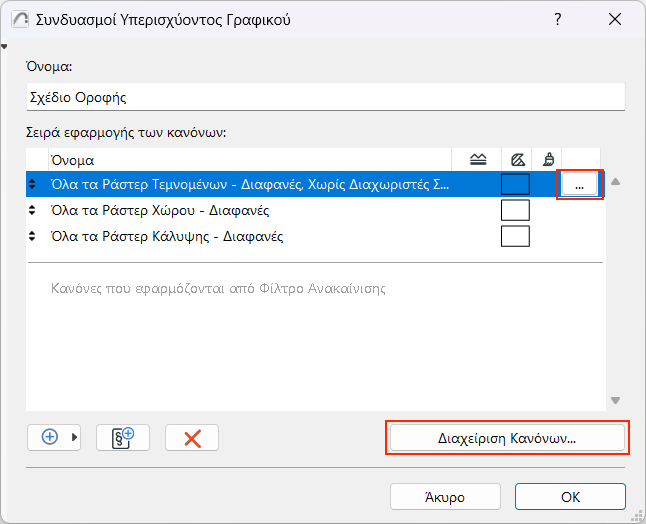Click the surface paint column header icon

(x=548, y=159)
